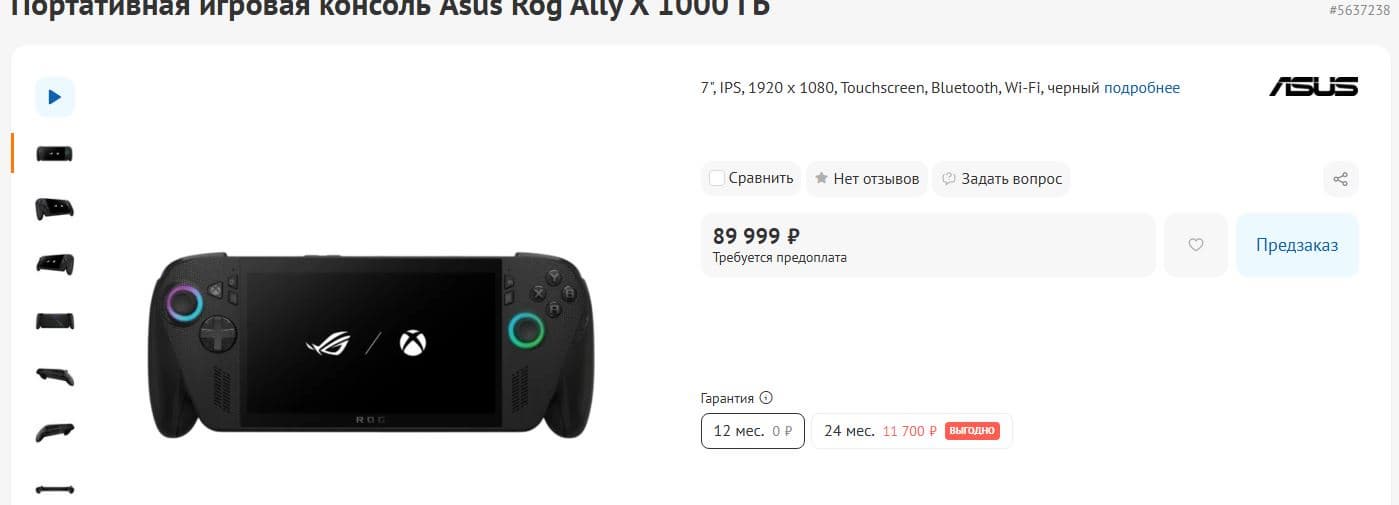Open the подробнее specifications link
Screen dimensions: 1399x505
(x=1141, y=88)
